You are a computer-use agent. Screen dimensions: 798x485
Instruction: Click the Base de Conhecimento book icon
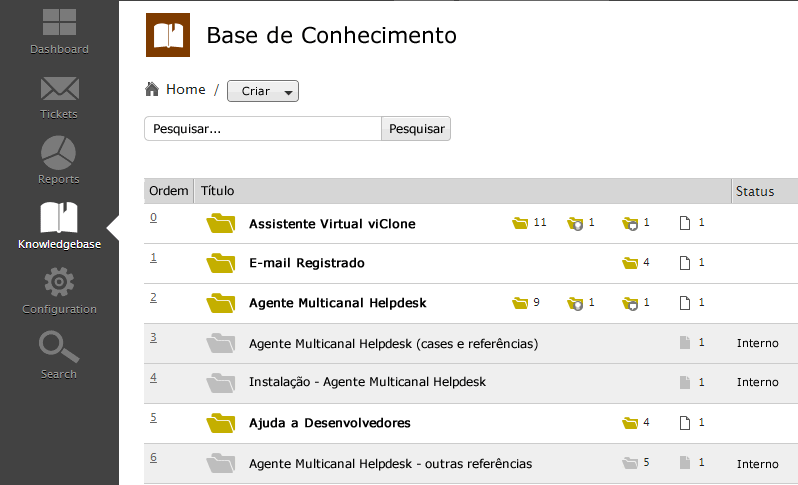pos(167,36)
